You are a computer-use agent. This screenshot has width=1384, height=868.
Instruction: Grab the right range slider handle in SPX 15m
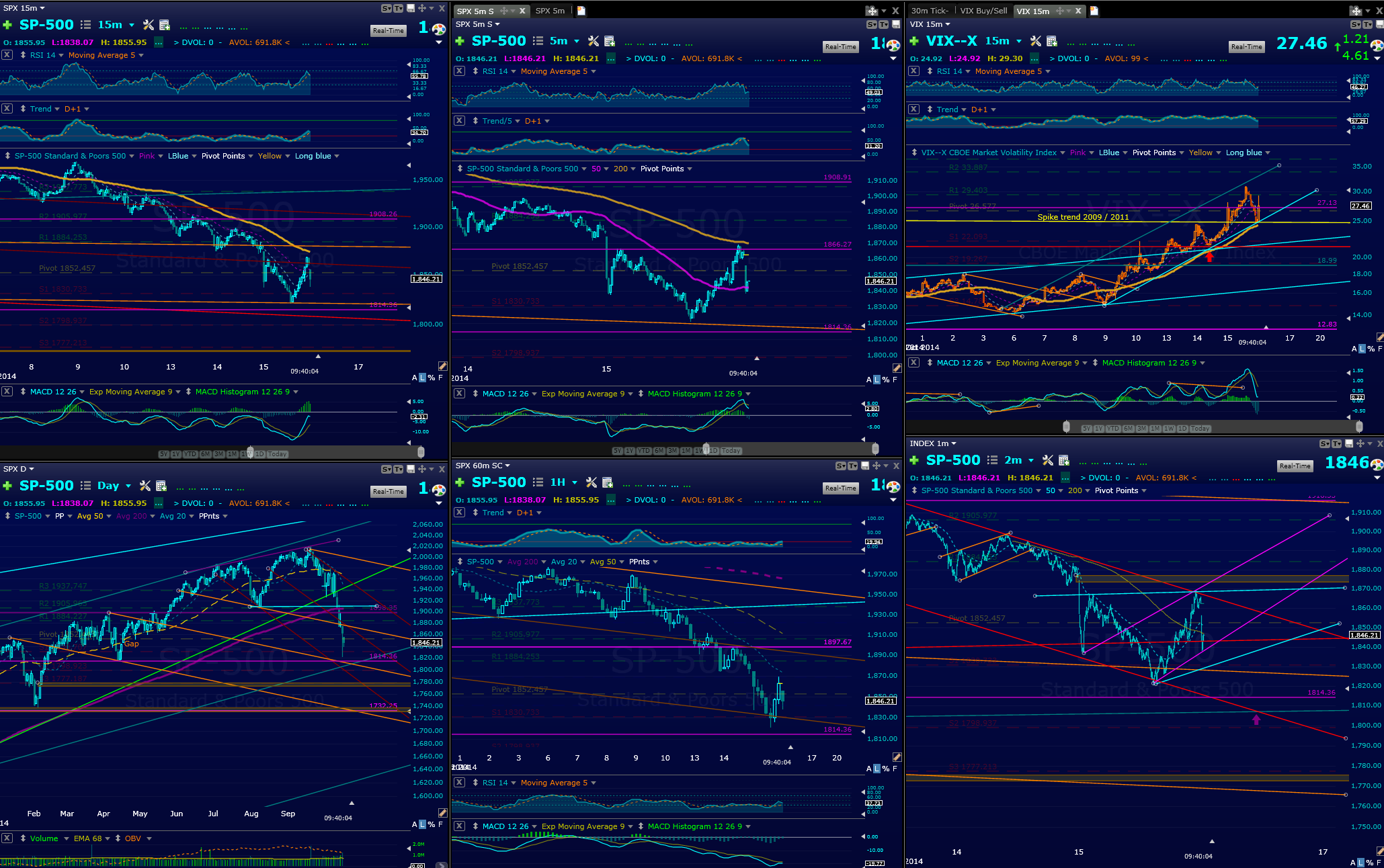tap(421, 452)
